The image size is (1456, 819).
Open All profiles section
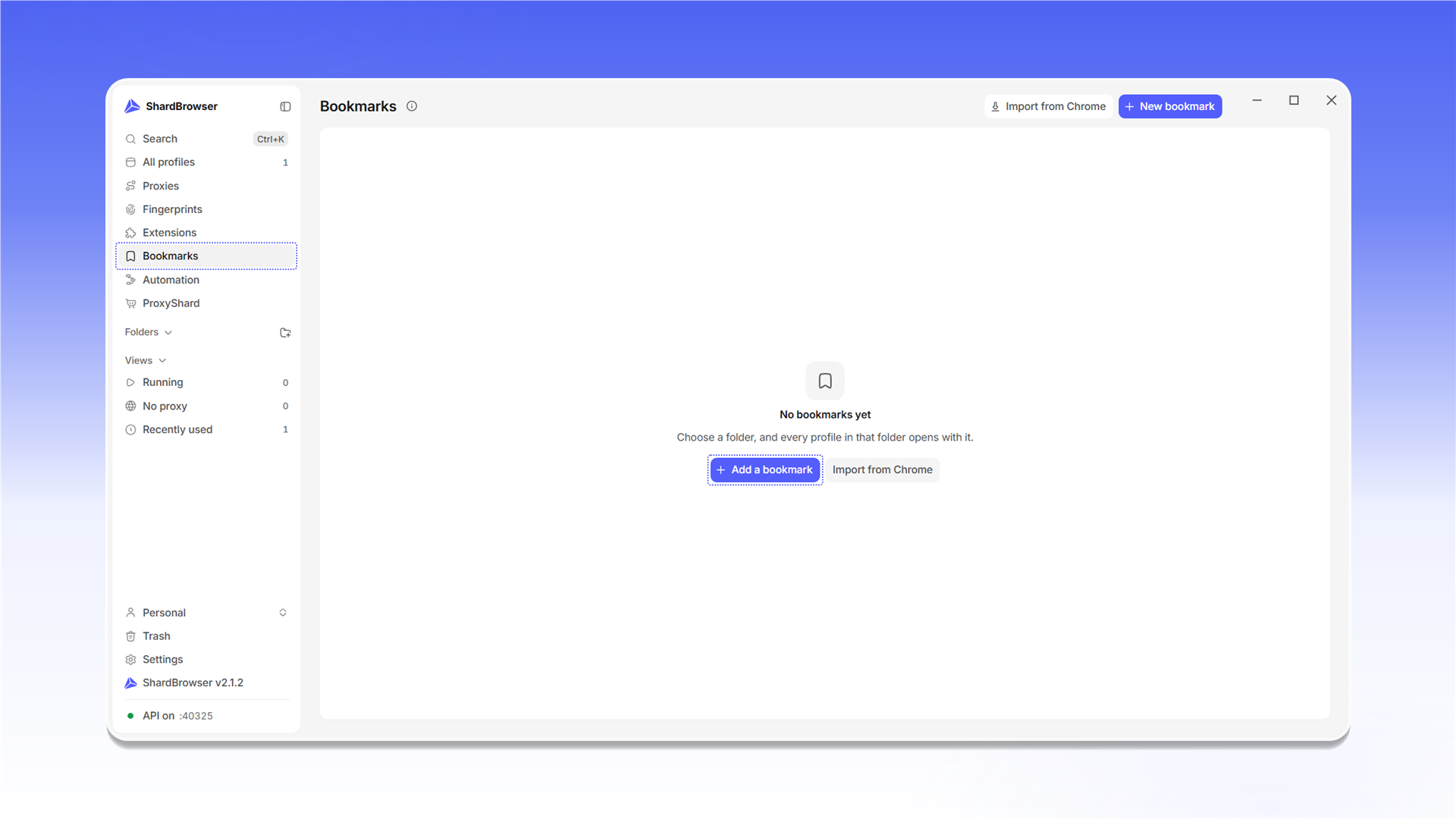[206, 162]
